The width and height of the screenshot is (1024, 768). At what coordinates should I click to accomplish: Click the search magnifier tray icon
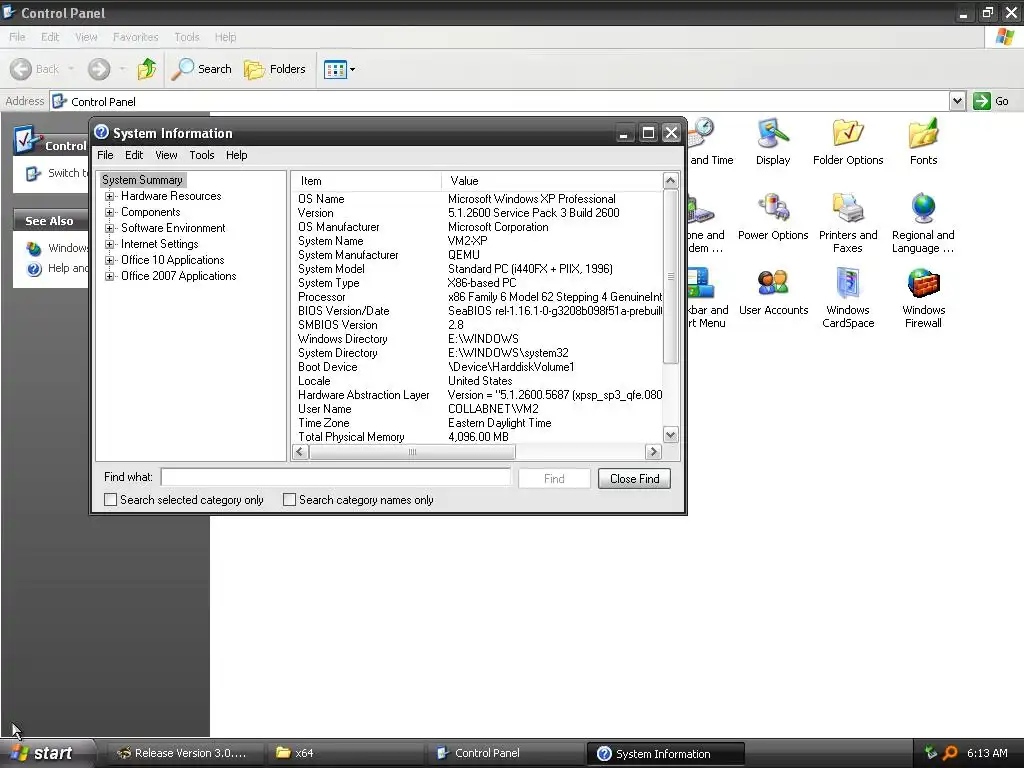point(950,753)
